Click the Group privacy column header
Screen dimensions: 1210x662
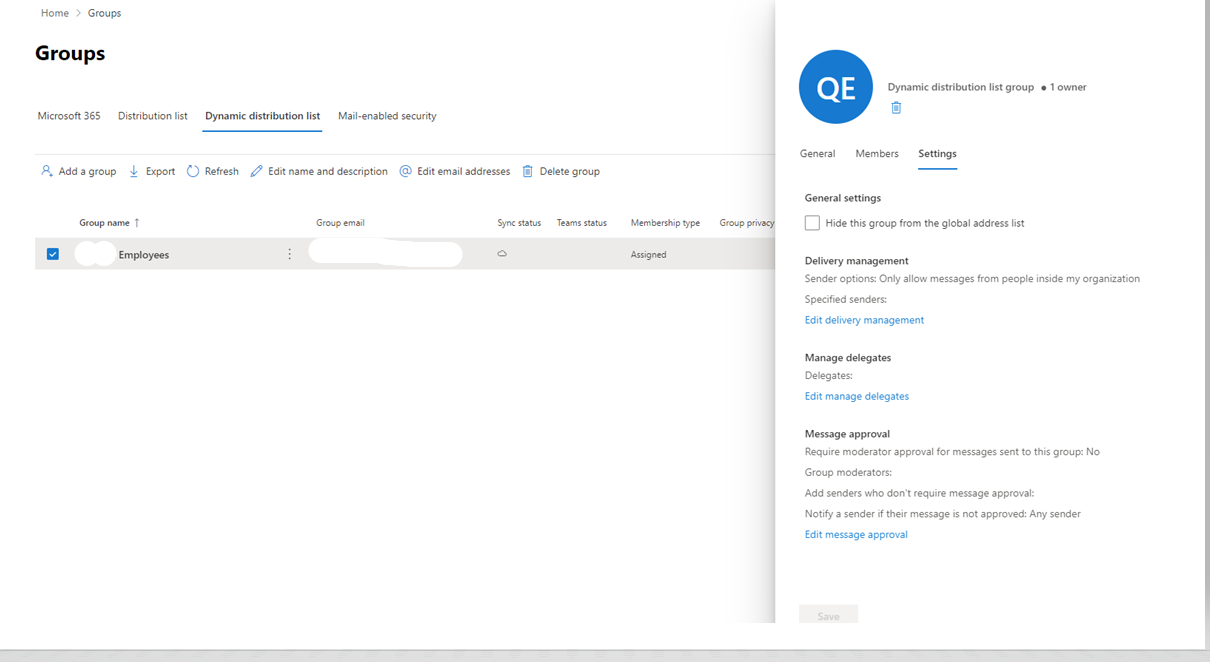[747, 223]
